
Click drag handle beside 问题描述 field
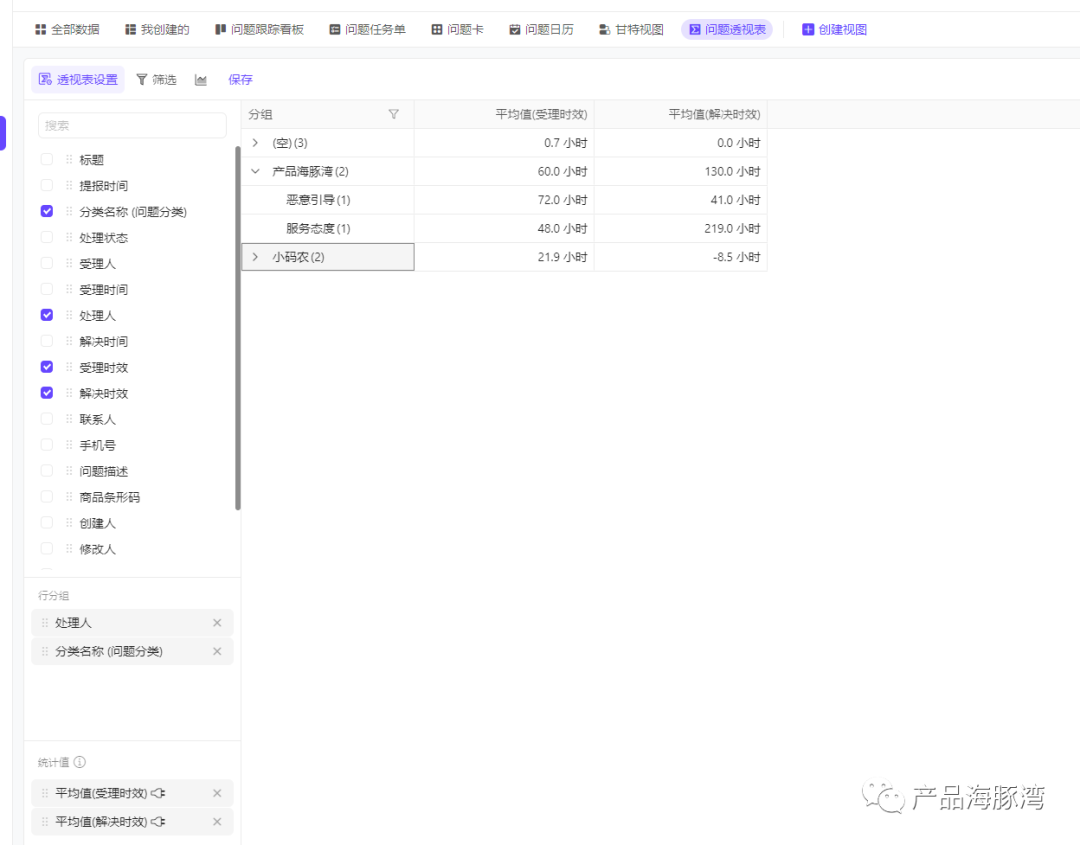coord(69,471)
